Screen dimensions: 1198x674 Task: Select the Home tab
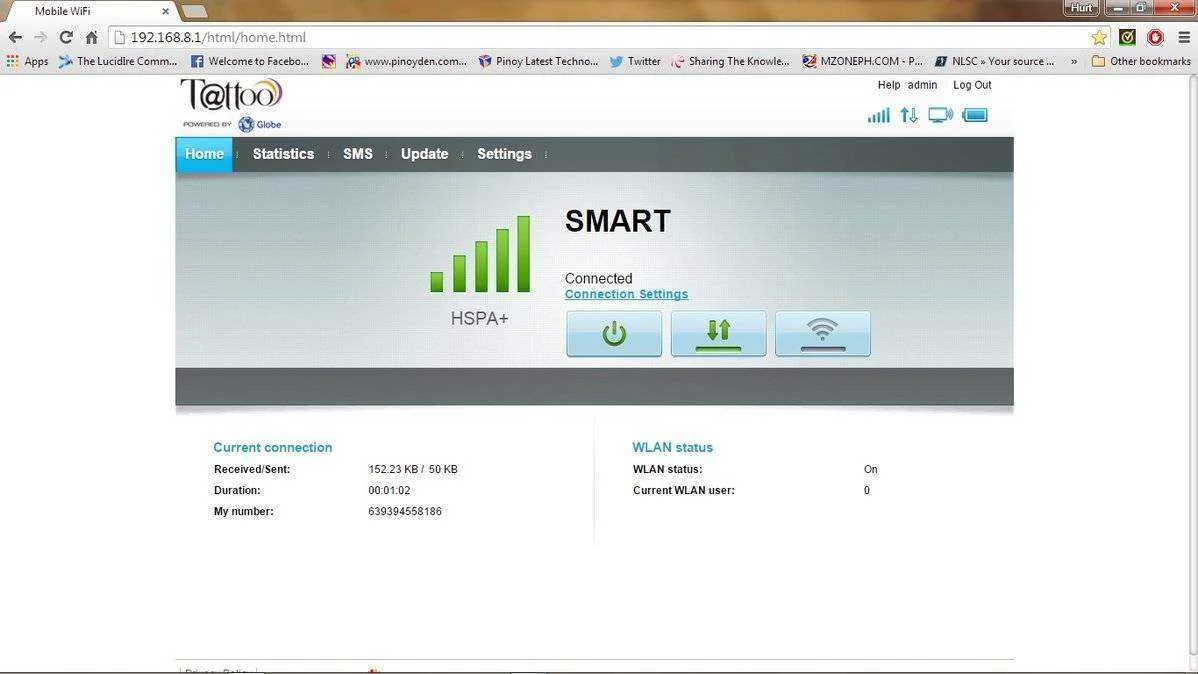[x=204, y=154]
